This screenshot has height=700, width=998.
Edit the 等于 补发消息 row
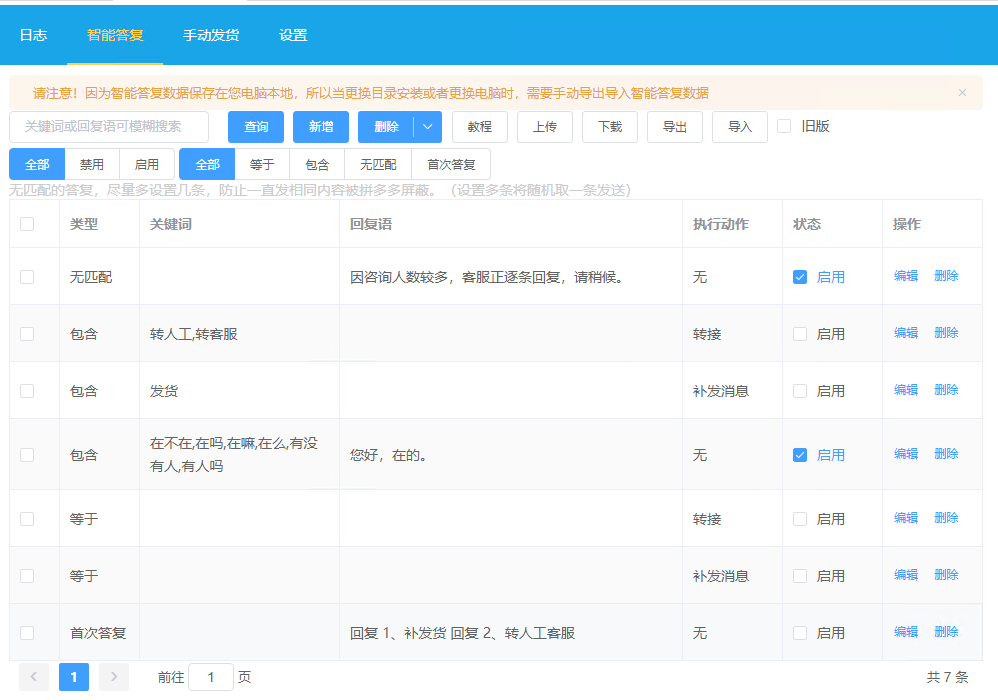906,575
